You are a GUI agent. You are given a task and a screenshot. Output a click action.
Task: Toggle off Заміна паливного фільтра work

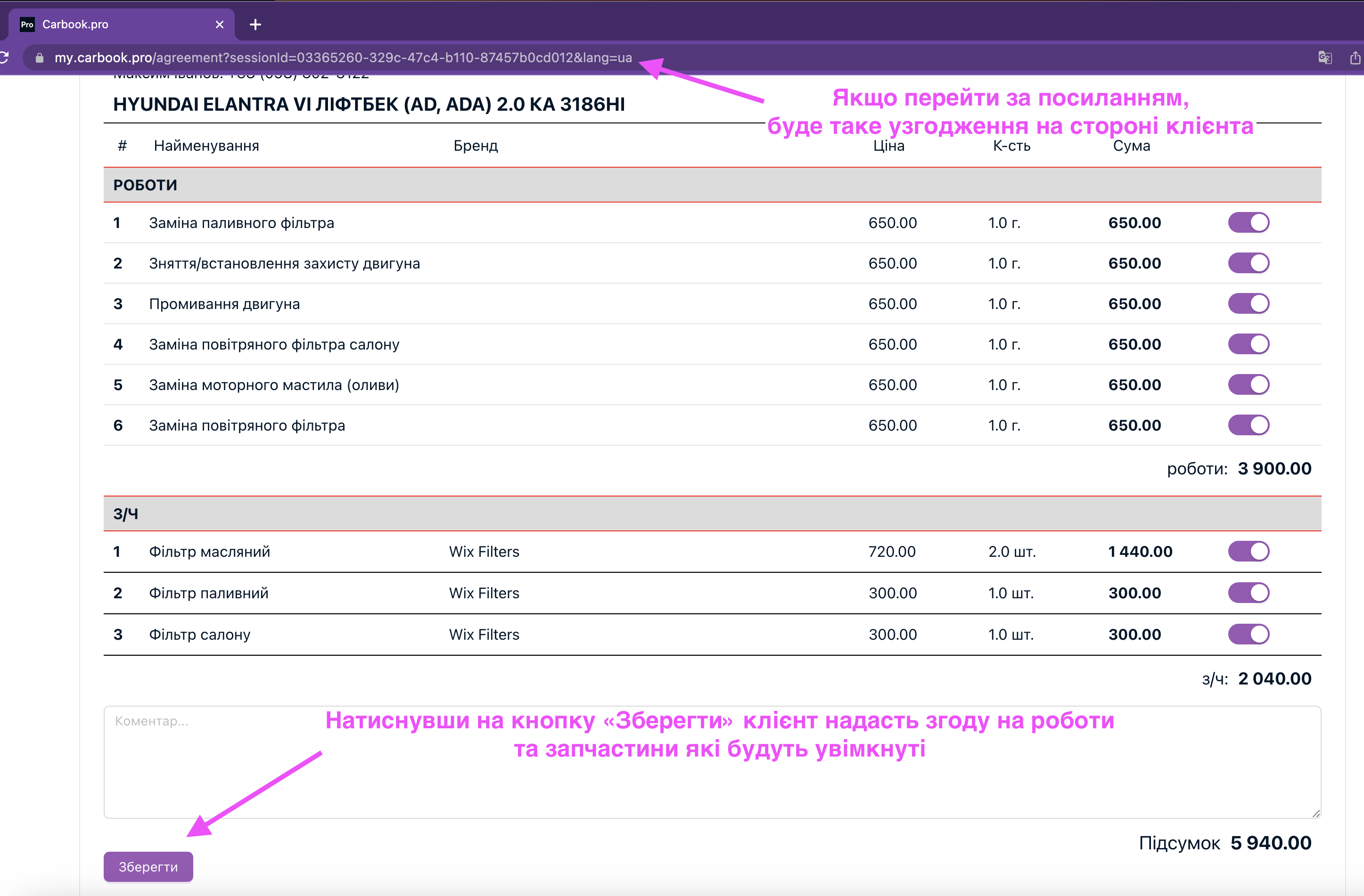point(1248,222)
